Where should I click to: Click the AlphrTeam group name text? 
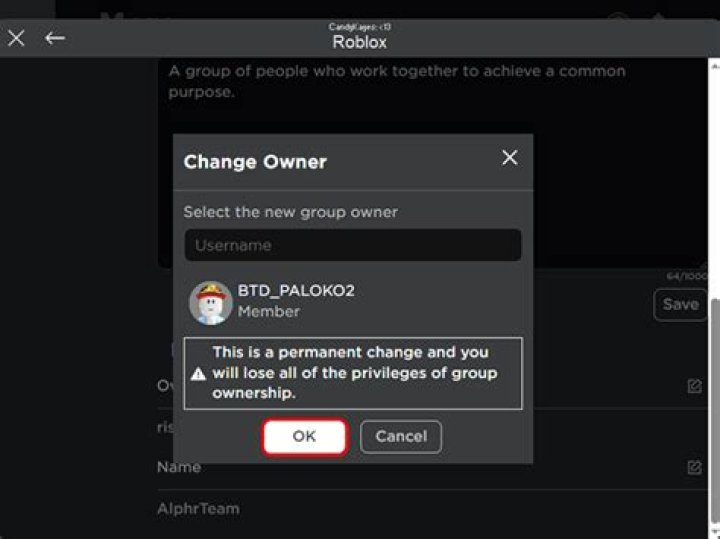coord(198,508)
